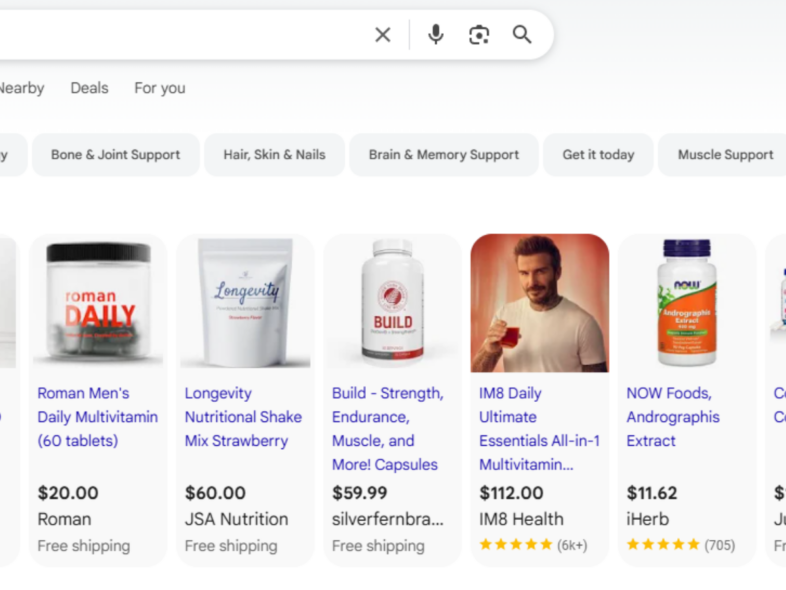
Task: Enable the Brain & Memory Support filter
Action: [x=443, y=155]
